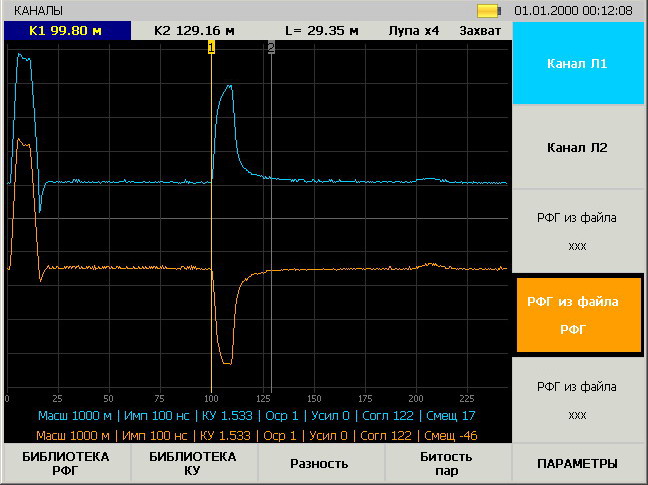This screenshot has width=648, height=485.
Task: Click the orange Оср 1 parameter
Action: (280, 435)
